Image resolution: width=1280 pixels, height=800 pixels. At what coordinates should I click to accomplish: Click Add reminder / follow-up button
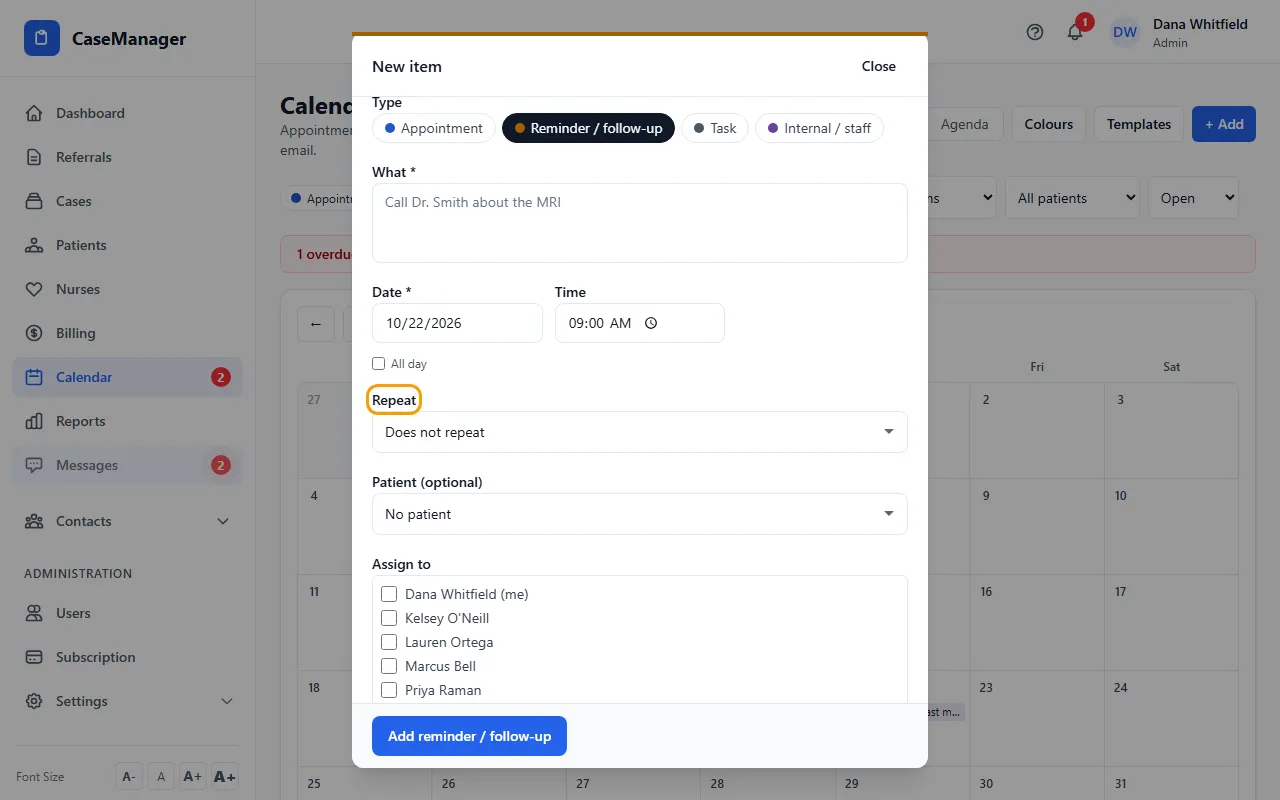tap(469, 736)
